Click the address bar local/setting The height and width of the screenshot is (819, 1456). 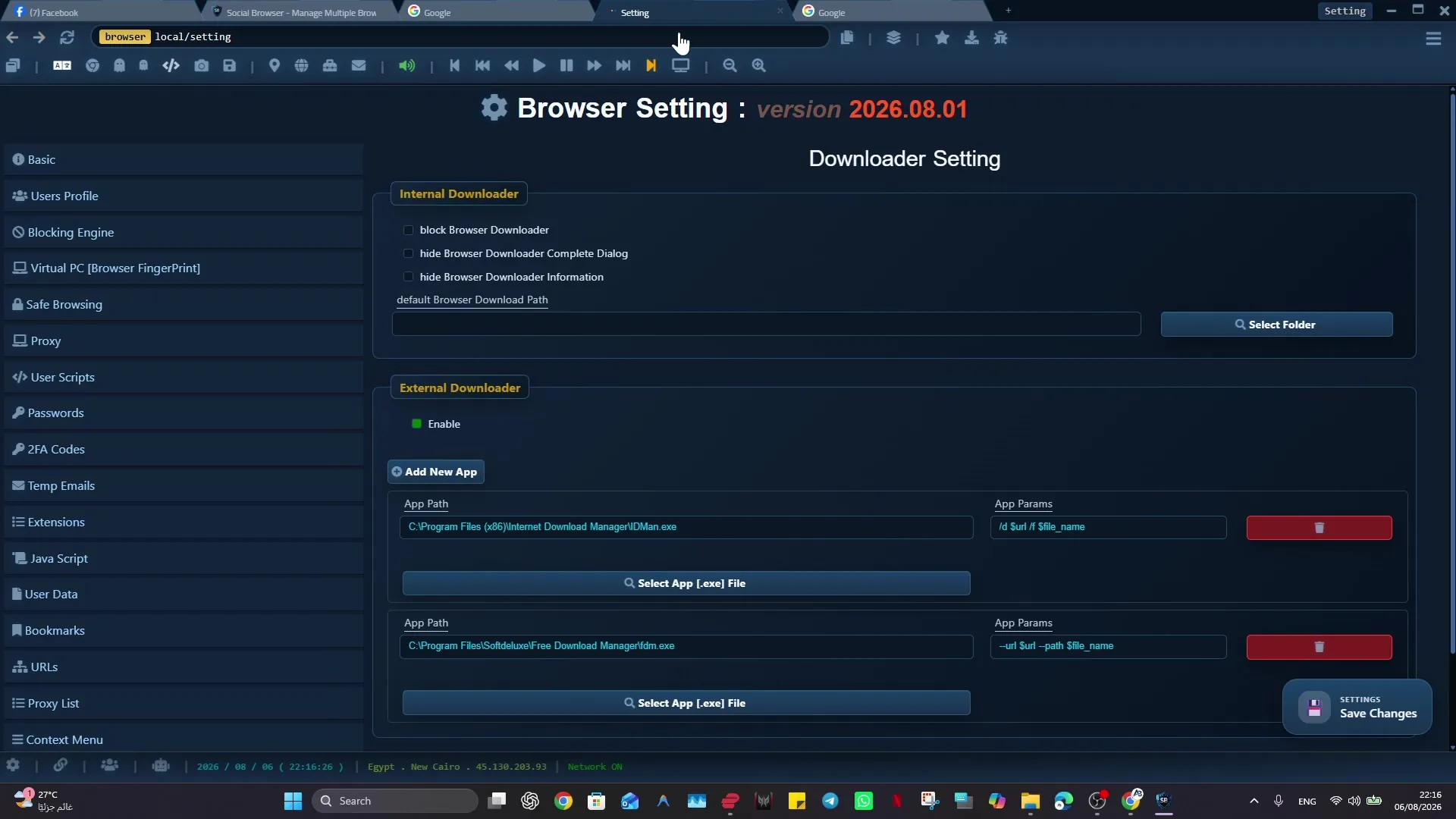click(x=460, y=37)
